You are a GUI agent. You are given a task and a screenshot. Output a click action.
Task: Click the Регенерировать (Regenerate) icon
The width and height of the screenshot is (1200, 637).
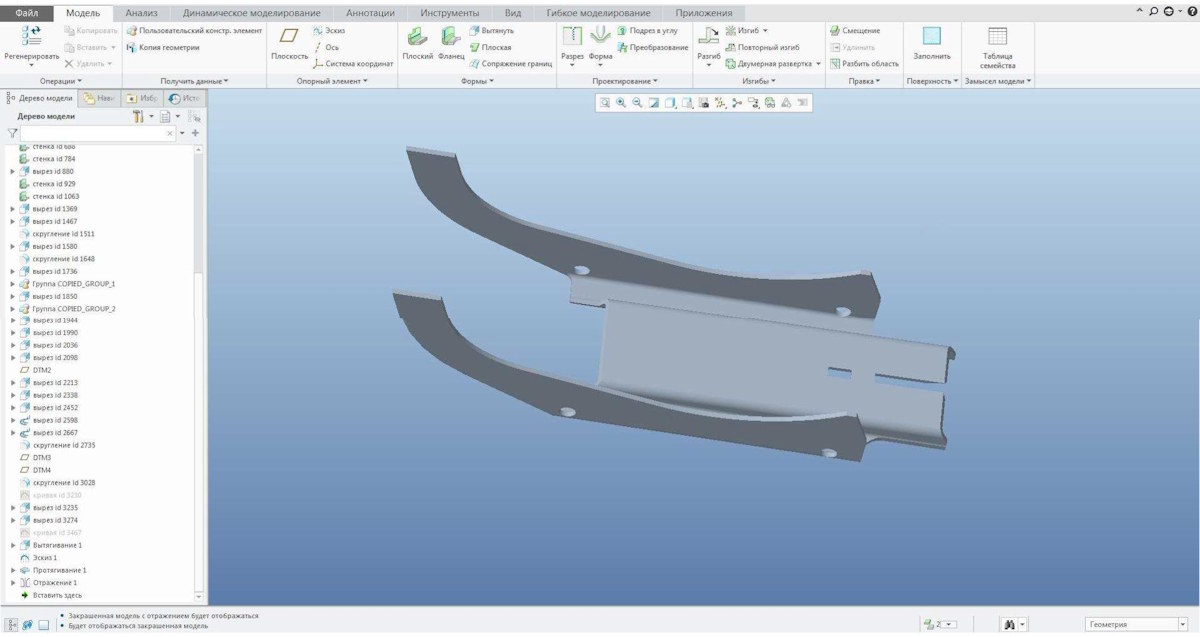pos(31,36)
